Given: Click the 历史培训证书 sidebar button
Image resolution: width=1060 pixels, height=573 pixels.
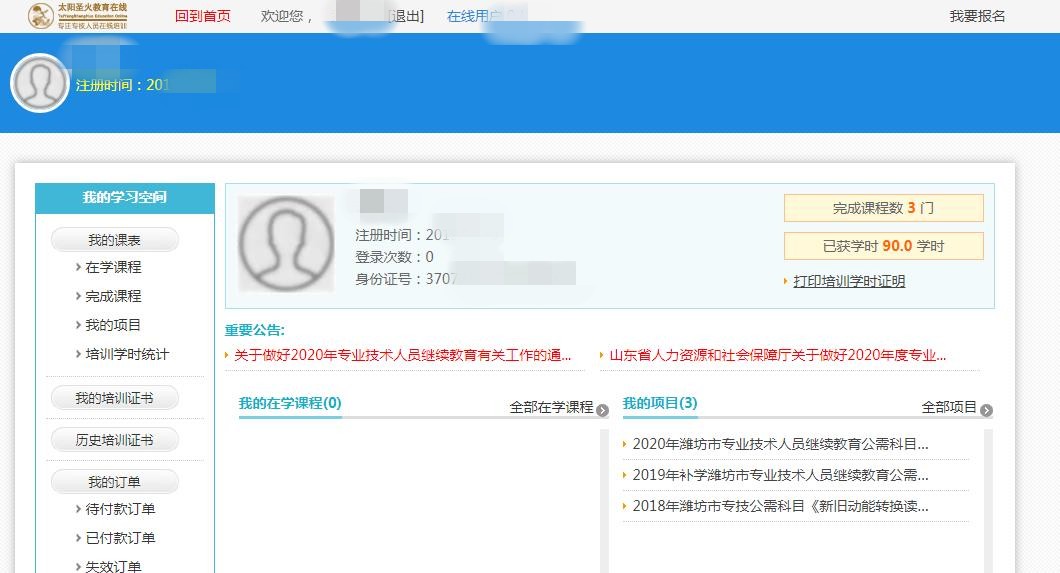Looking at the screenshot, I should (x=114, y=440).
